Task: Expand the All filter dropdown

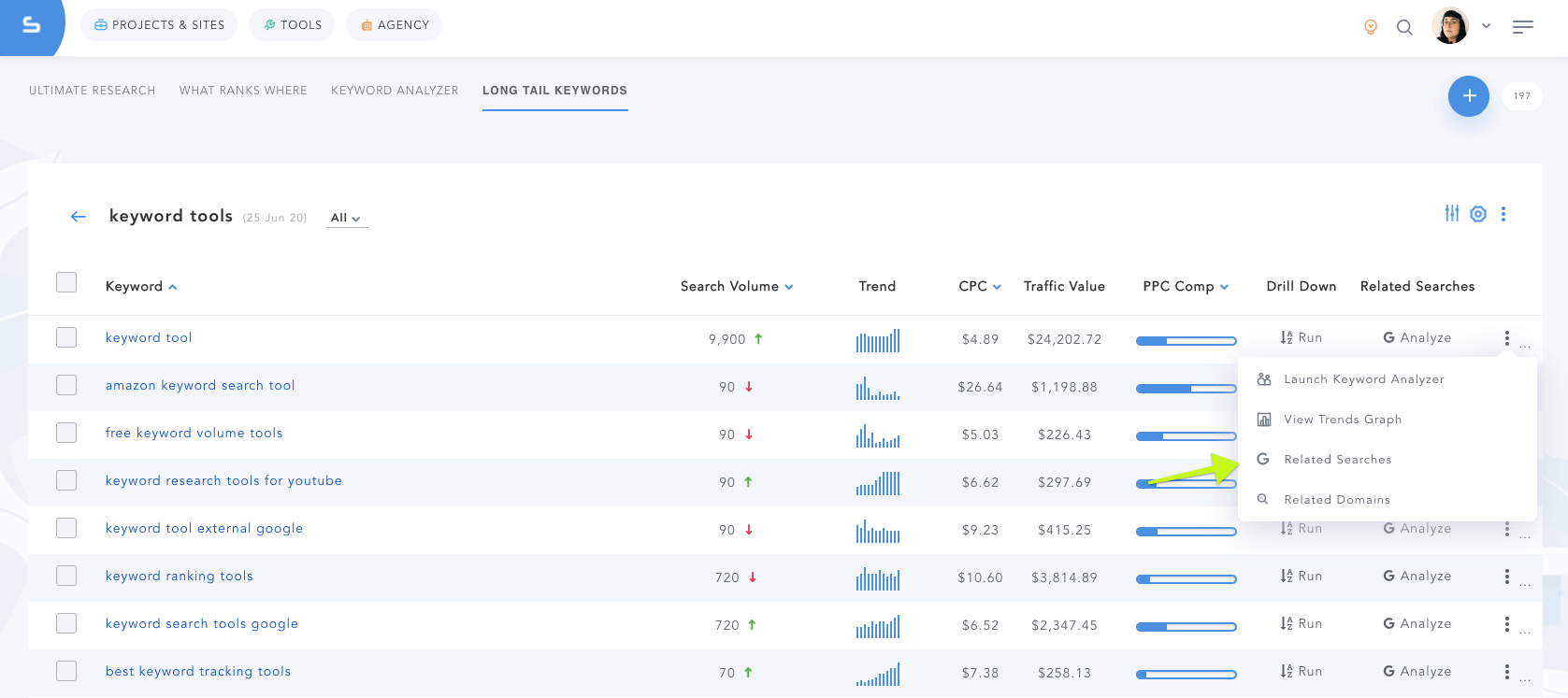Action: pos(346,218)
